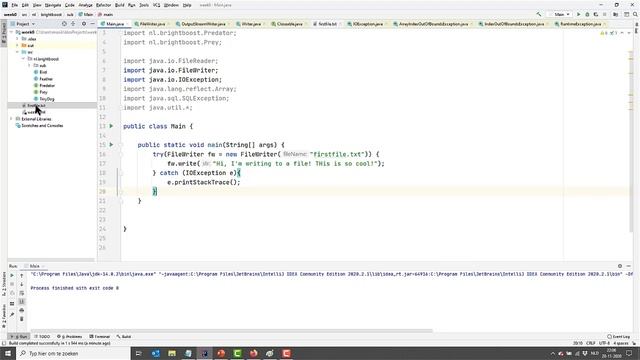640x360 pixels.
Task: Collapse the week6 project root node
Action: tap(12, 32)
